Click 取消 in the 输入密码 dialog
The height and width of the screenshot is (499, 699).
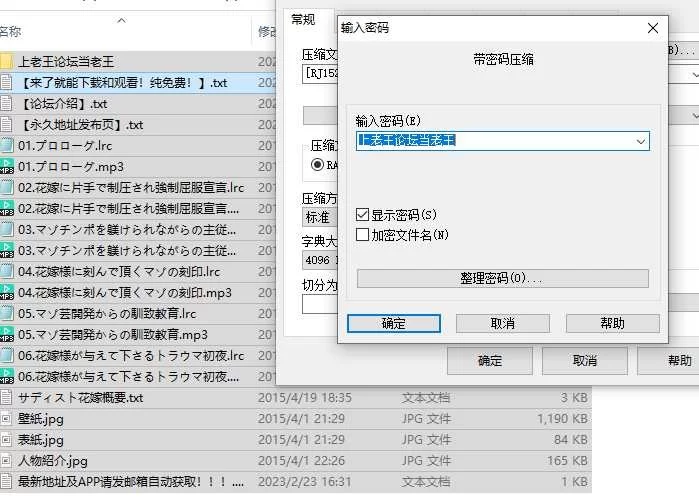(x=502, y=323)
